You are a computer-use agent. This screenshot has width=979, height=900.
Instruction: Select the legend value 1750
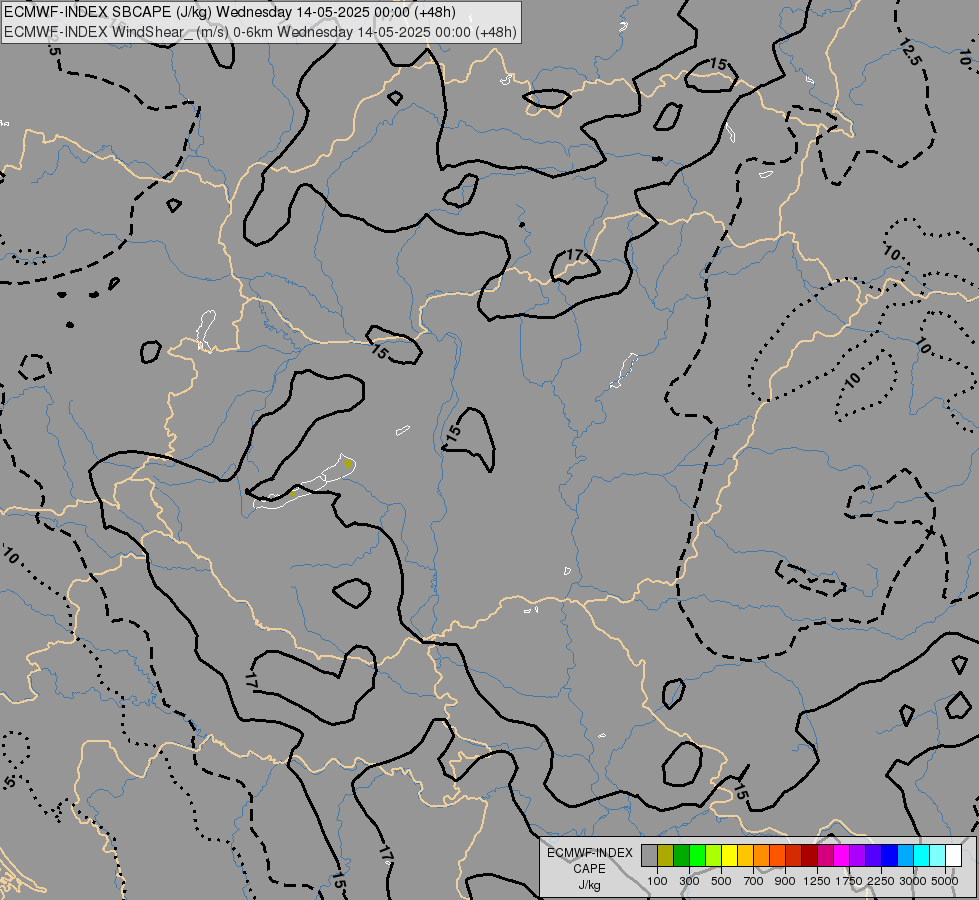[850, 881]
